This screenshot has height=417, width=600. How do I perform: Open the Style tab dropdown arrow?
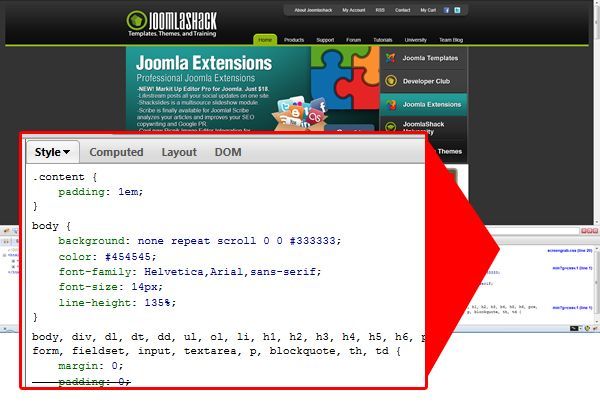coord(67,152)
